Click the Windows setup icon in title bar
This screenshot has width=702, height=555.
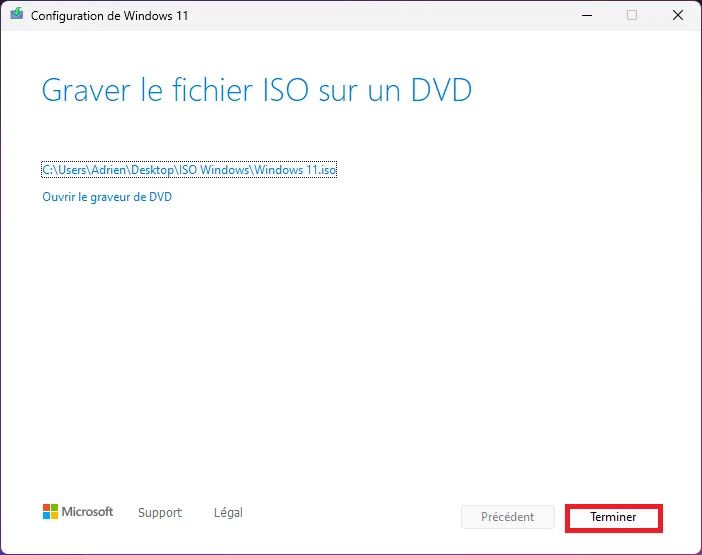click(x=17, y=14)
